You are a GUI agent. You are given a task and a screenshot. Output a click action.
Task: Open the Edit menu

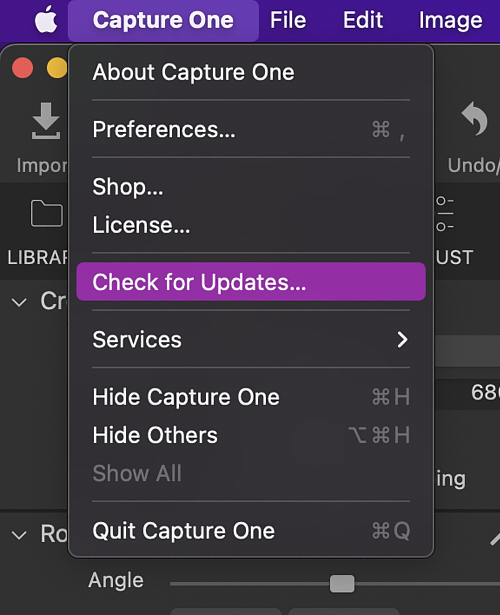click(x=363, y=20)
